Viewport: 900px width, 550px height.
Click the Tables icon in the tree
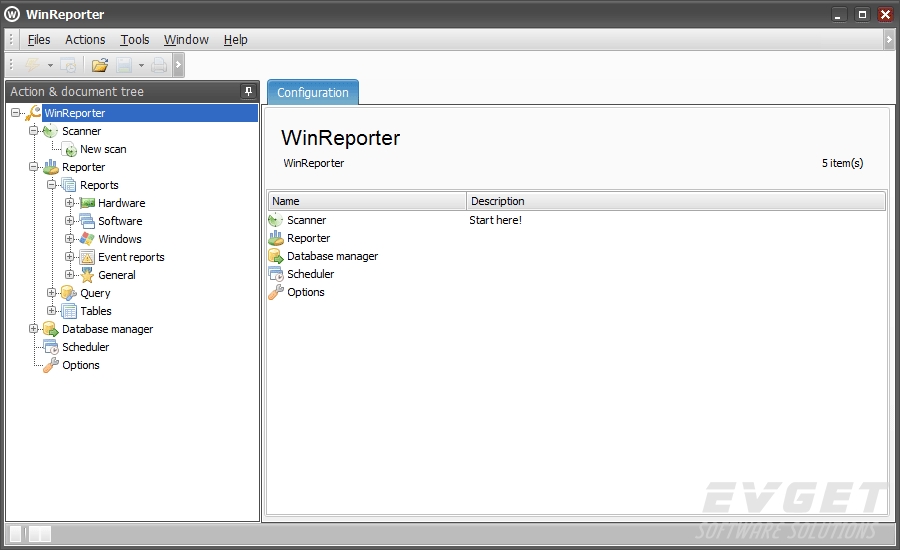(69, 311)
